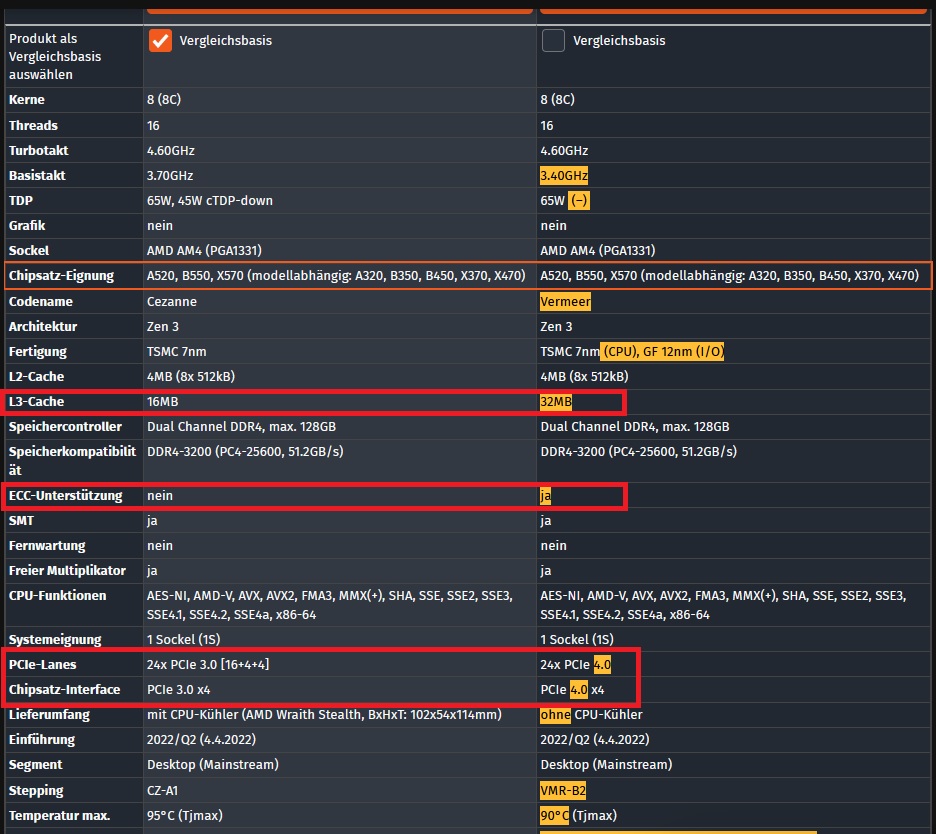Click the Architektur row label
Screen dimensions: 936x834
point(43,327)
